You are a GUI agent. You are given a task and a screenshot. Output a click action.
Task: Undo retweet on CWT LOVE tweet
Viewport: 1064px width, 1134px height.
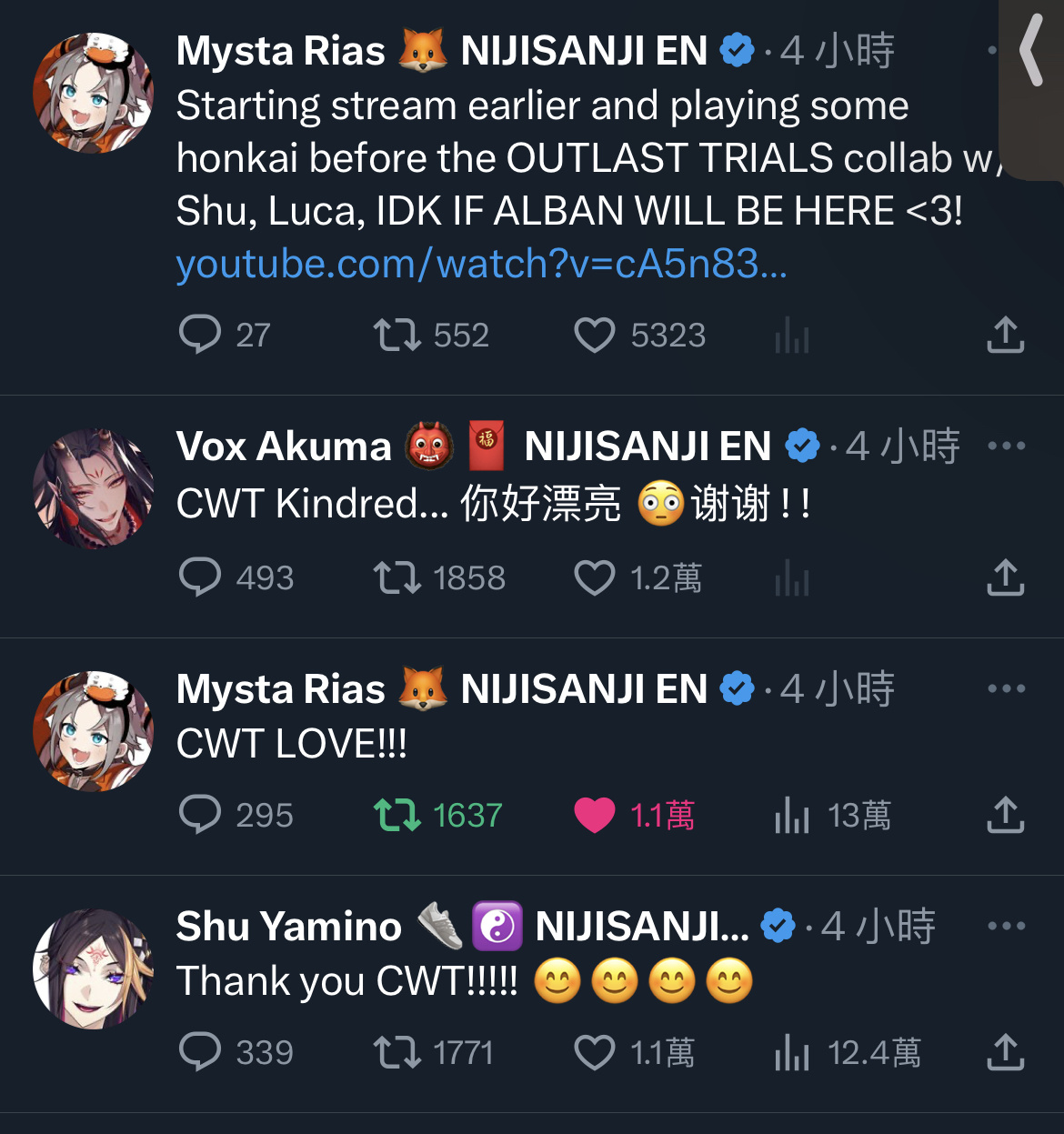tap(437, 815)
